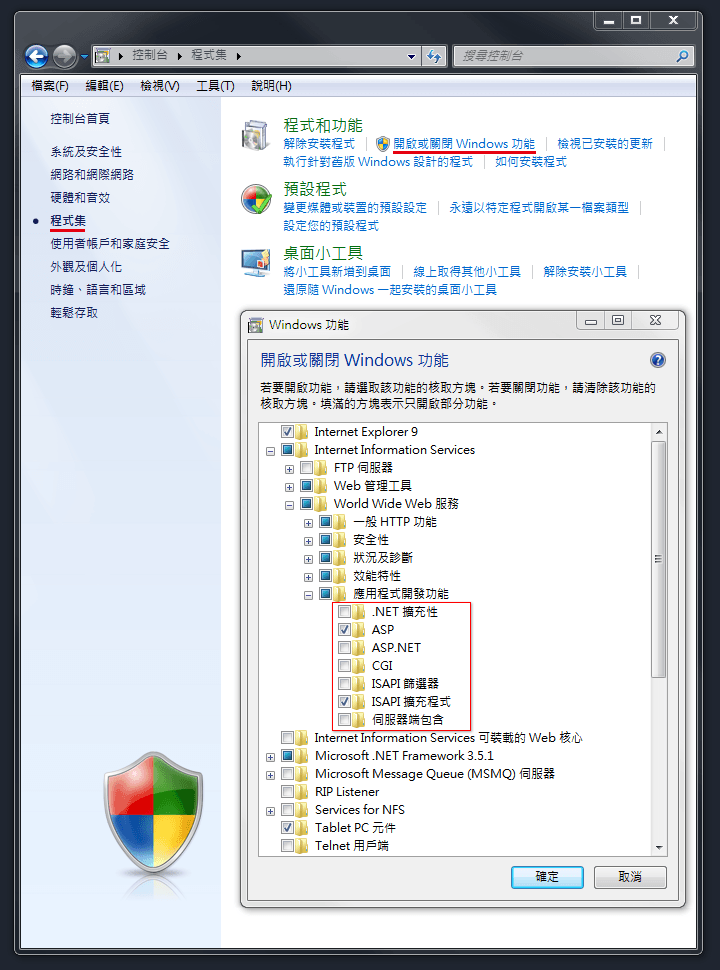Toggle the Internet Explorer 9 checkbox

click(x=287, y=432)
